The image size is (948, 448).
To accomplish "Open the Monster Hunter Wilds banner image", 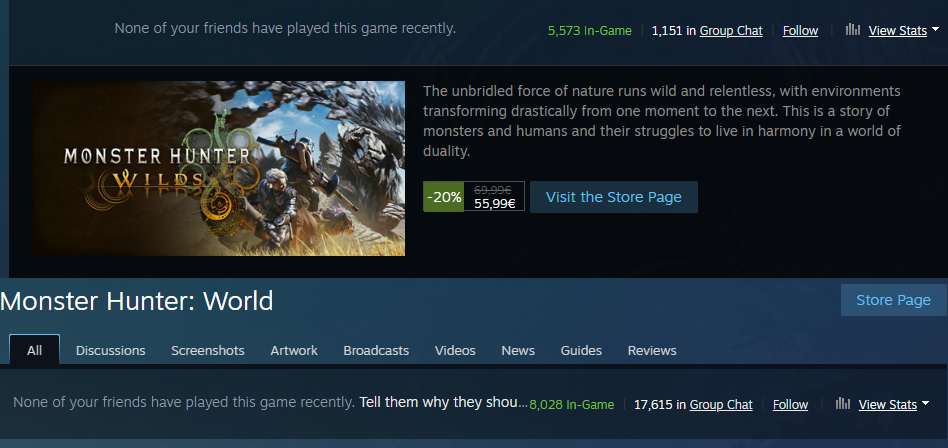I will tap(218, 168).
